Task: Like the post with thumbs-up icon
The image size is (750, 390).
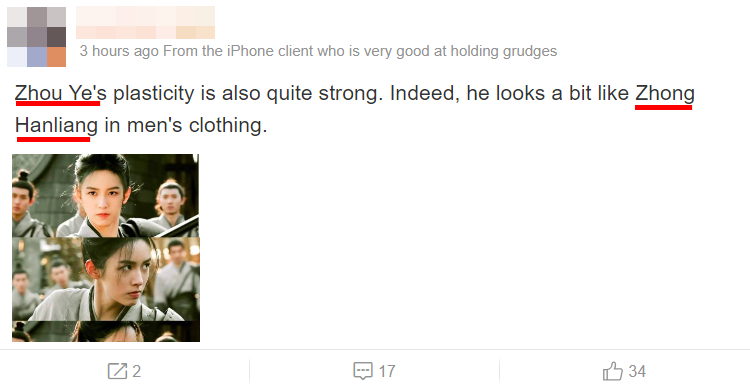Action: tap(613, 371)
